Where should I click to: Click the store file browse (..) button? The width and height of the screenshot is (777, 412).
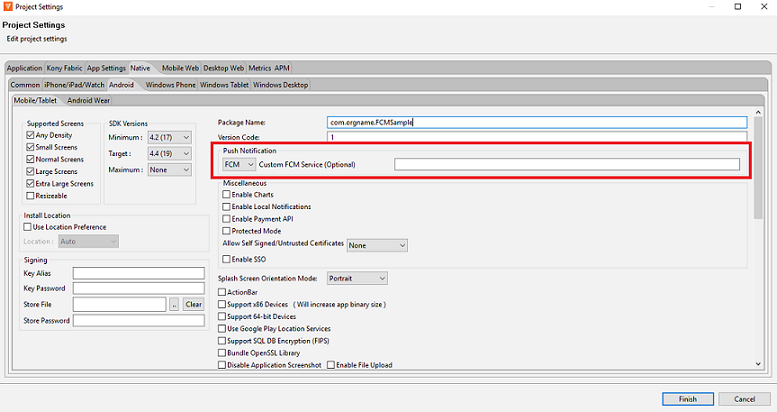tap(174, 304)
